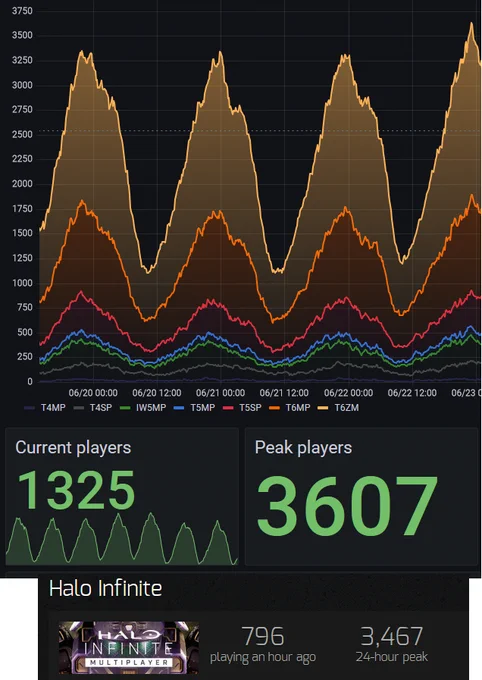This screenshot has width=482, height=680.
Task: Click the playing an hour ago caption
Action: pos(263,657)
